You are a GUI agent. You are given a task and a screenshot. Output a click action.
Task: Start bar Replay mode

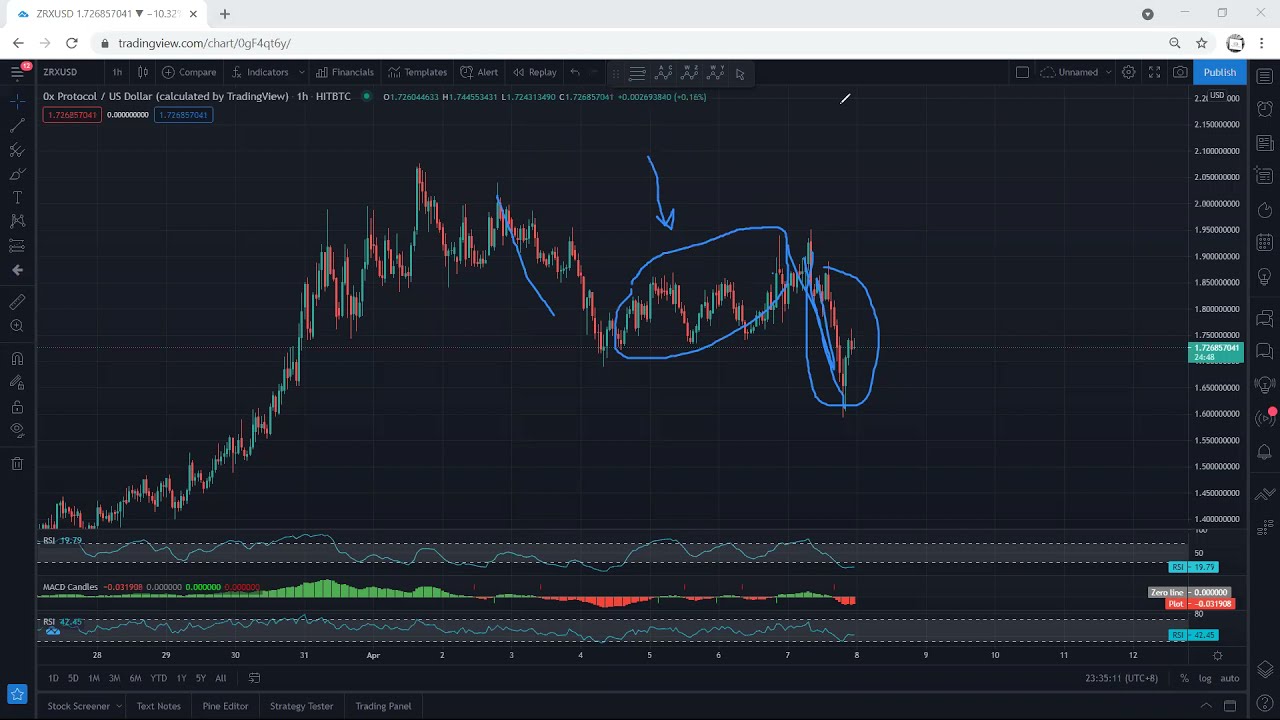[535, 72]
